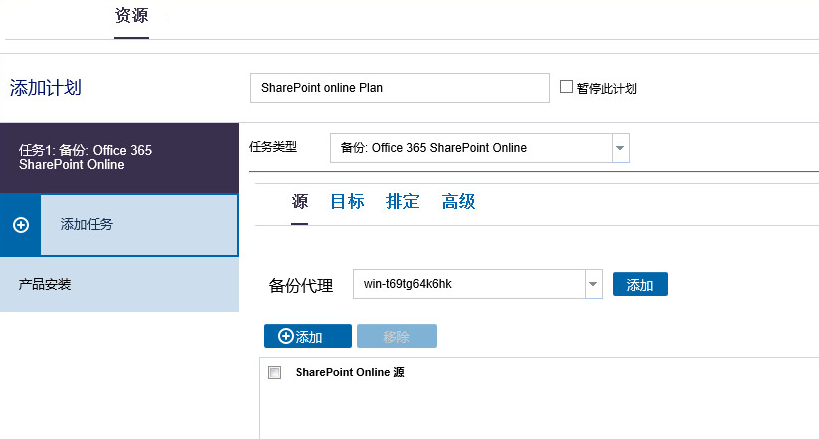The width and height of the screenshot is (819, 439).
Task: Click the plus icon beside 添加任务
Action: [x=20, y=225]
